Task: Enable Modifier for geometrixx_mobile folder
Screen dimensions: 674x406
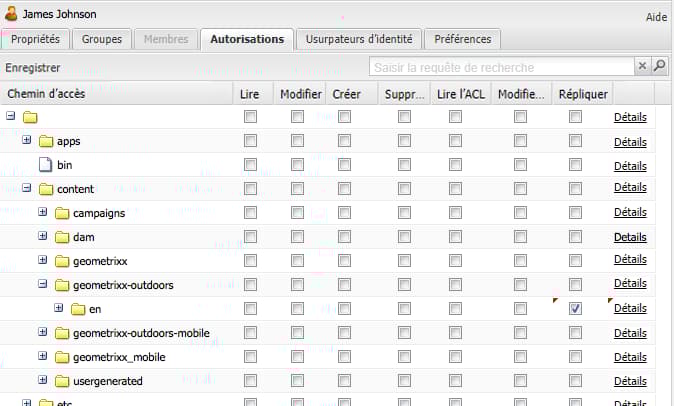Action: point(297,357)
